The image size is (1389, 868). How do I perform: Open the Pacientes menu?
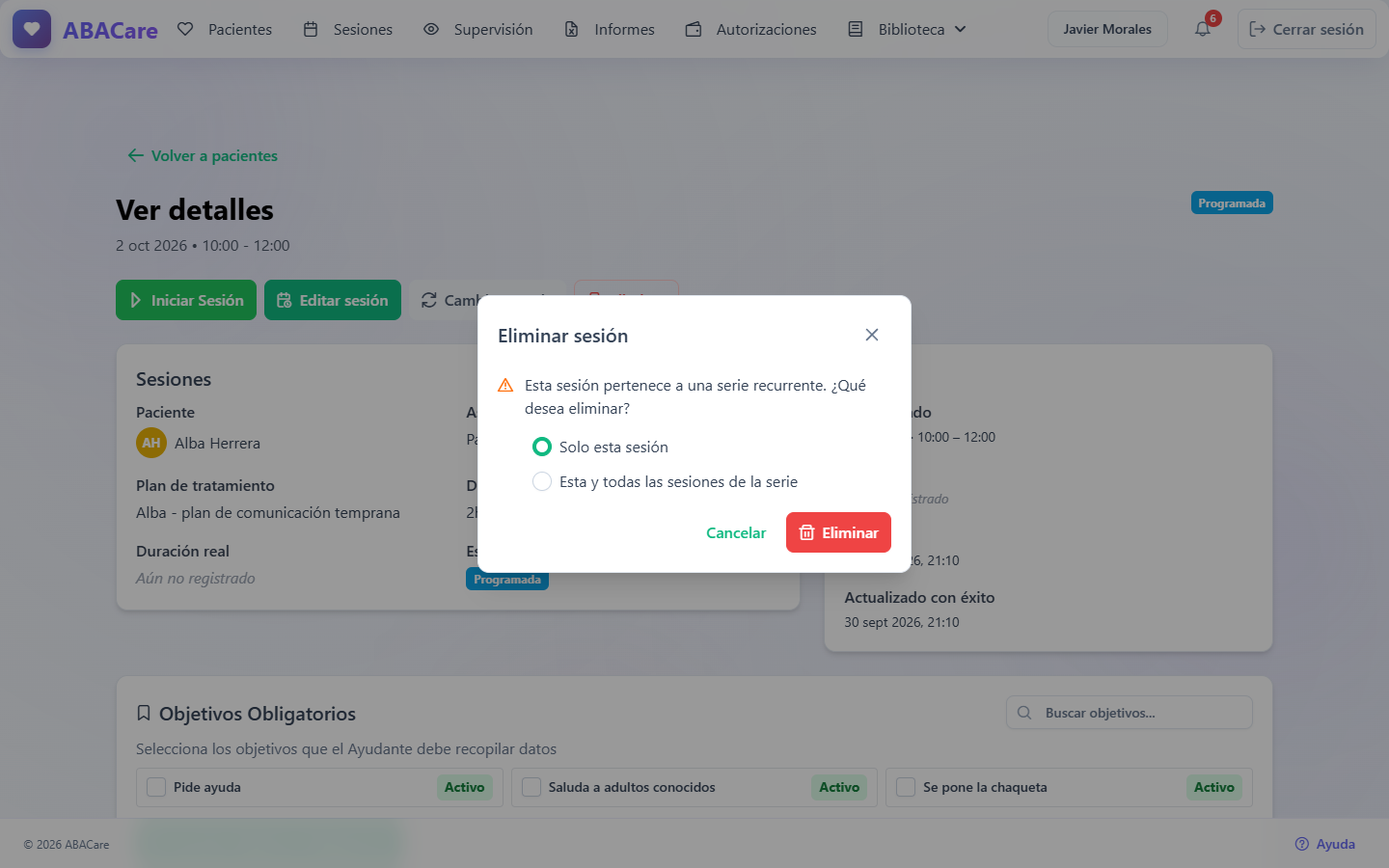click(225, 29)
